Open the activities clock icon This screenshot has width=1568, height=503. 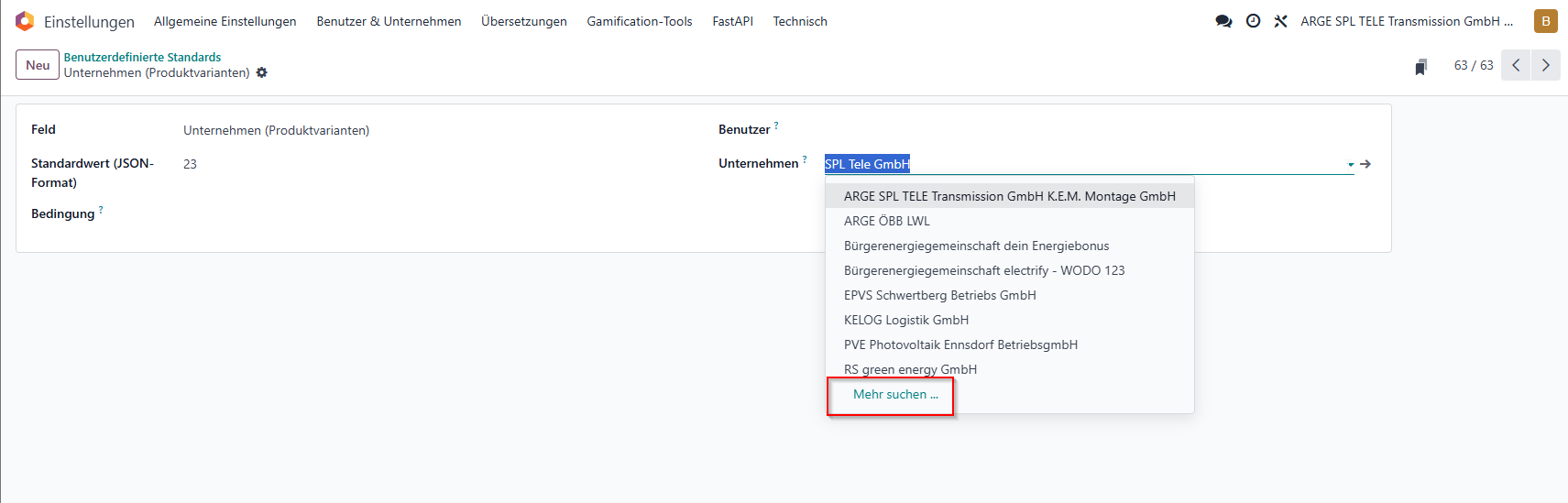(x=1253, y=21)
